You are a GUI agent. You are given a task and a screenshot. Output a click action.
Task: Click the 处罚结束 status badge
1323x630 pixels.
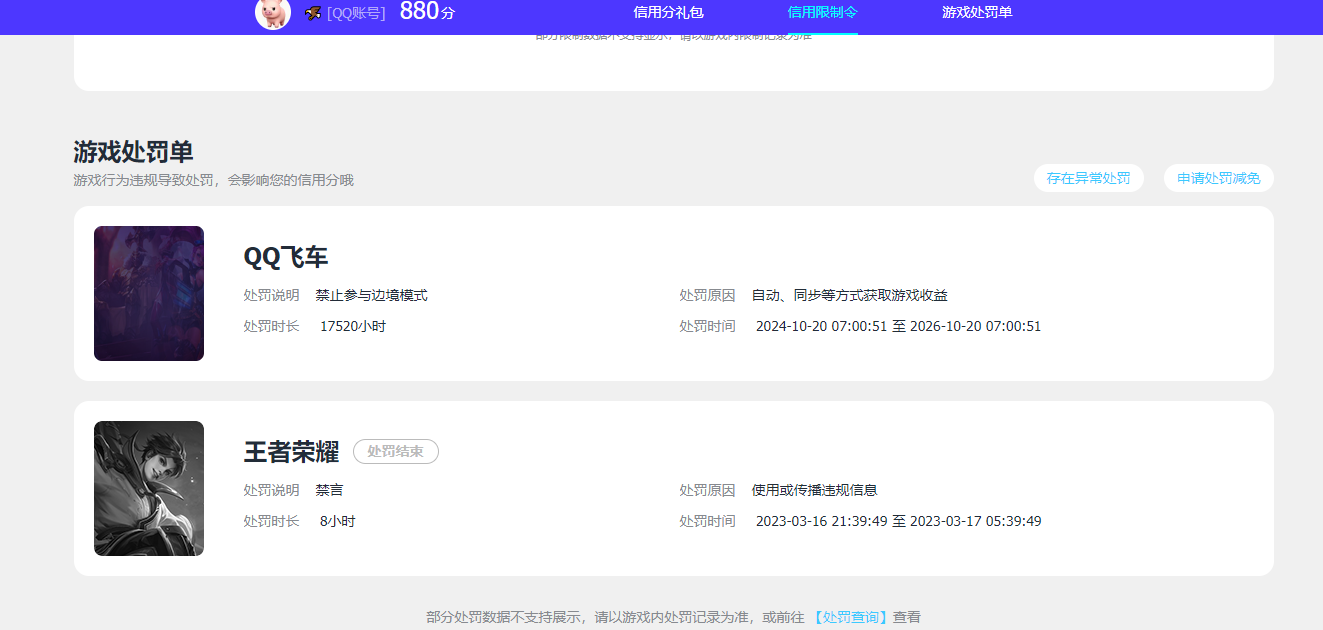tap(395, 452)
